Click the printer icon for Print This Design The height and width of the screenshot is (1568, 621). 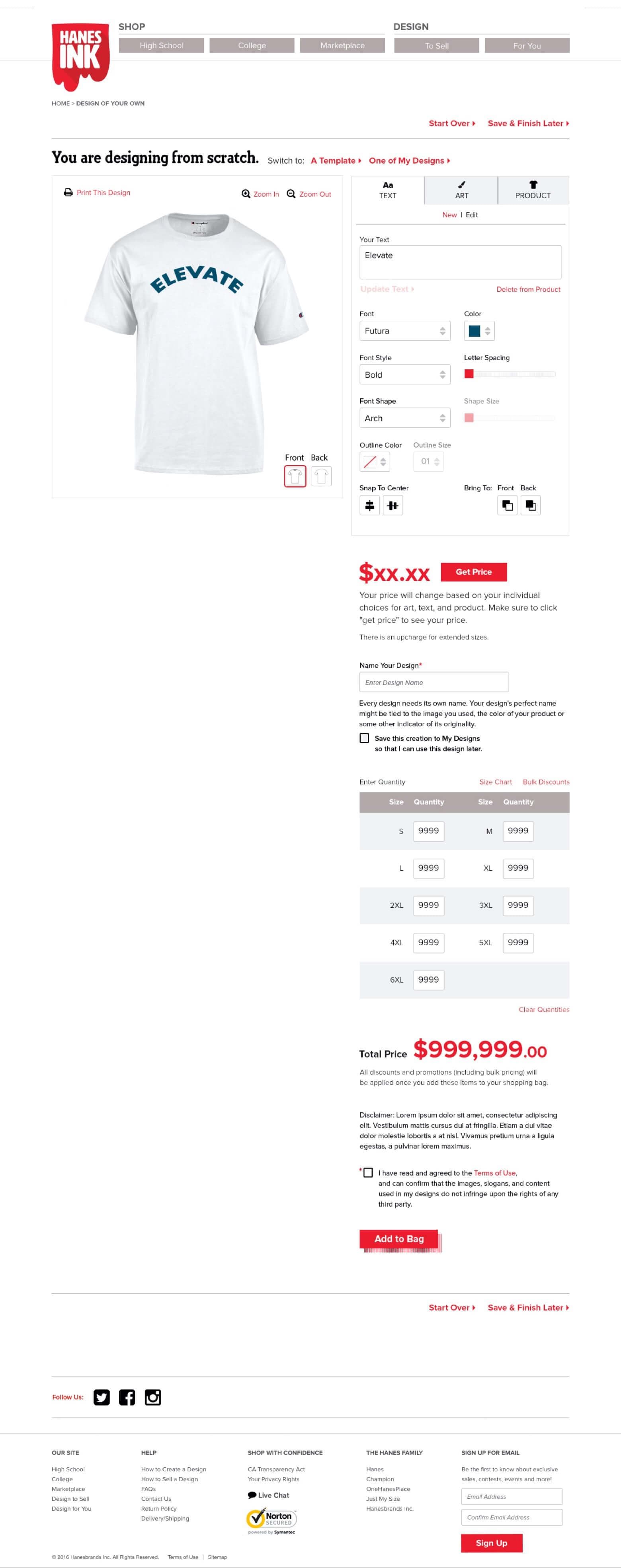68,192
